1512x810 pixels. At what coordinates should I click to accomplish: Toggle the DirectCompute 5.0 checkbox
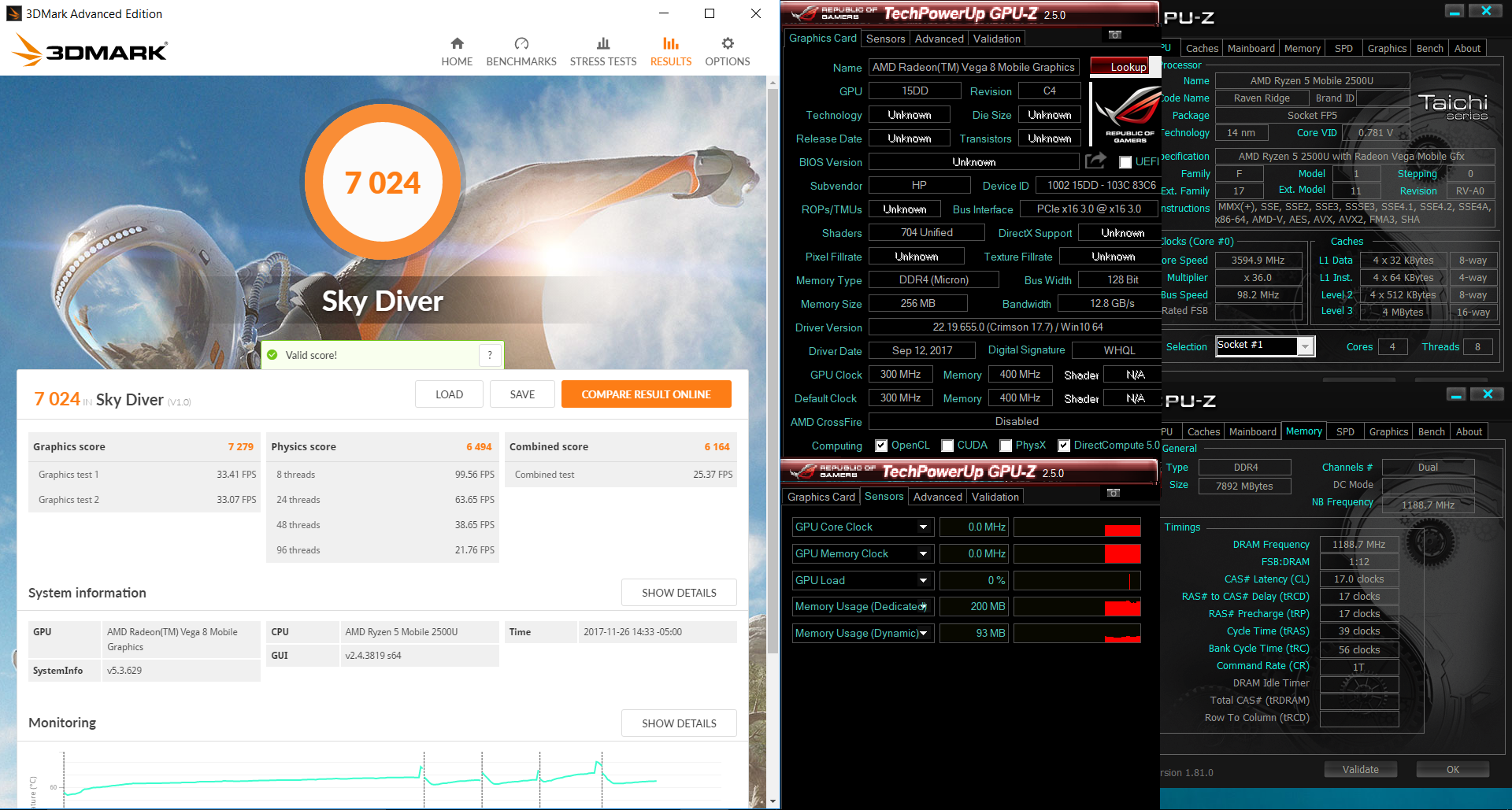[x=1064, y=446]
